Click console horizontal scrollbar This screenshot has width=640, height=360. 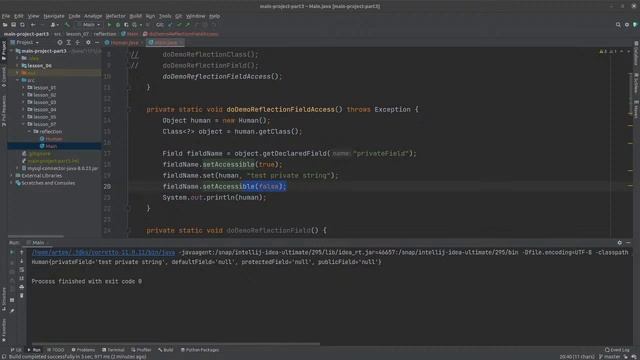tap(176, 344)
